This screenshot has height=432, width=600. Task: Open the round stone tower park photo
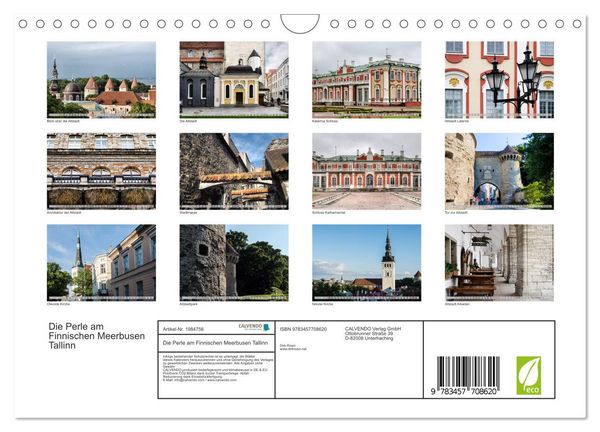pyautogui.click(x=234, y=262)
